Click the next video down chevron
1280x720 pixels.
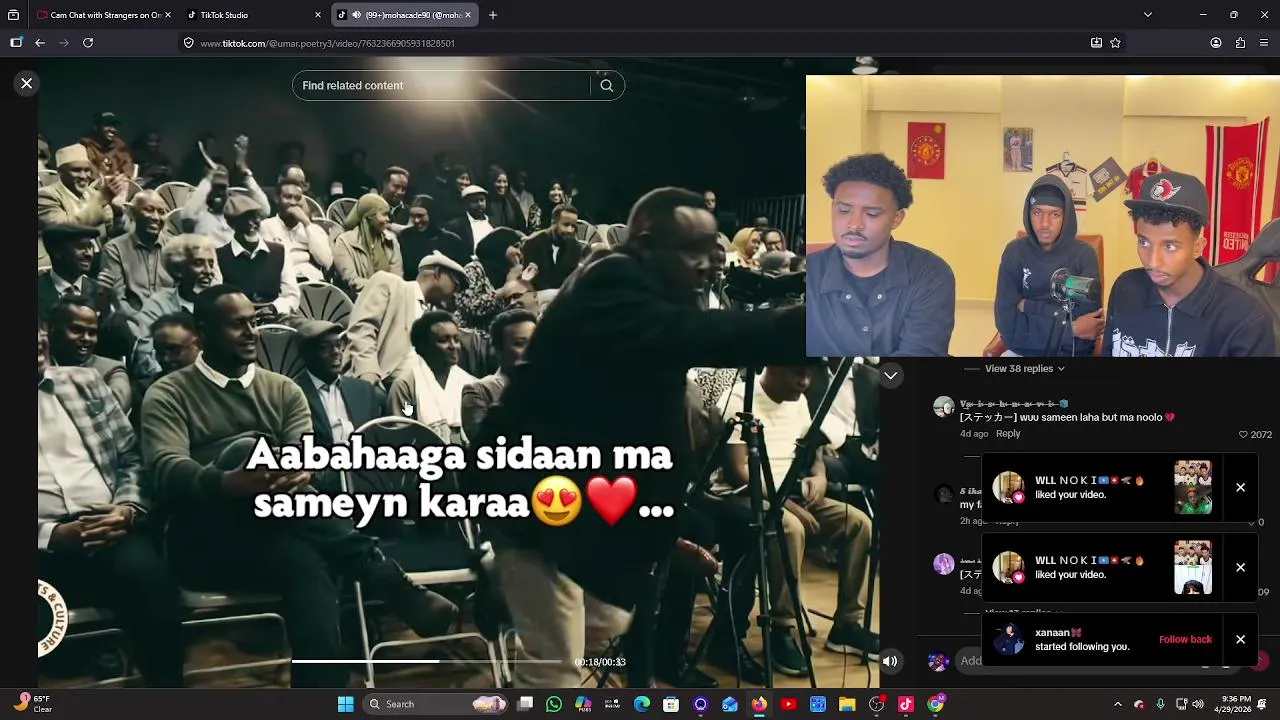[x=890, y=376]
